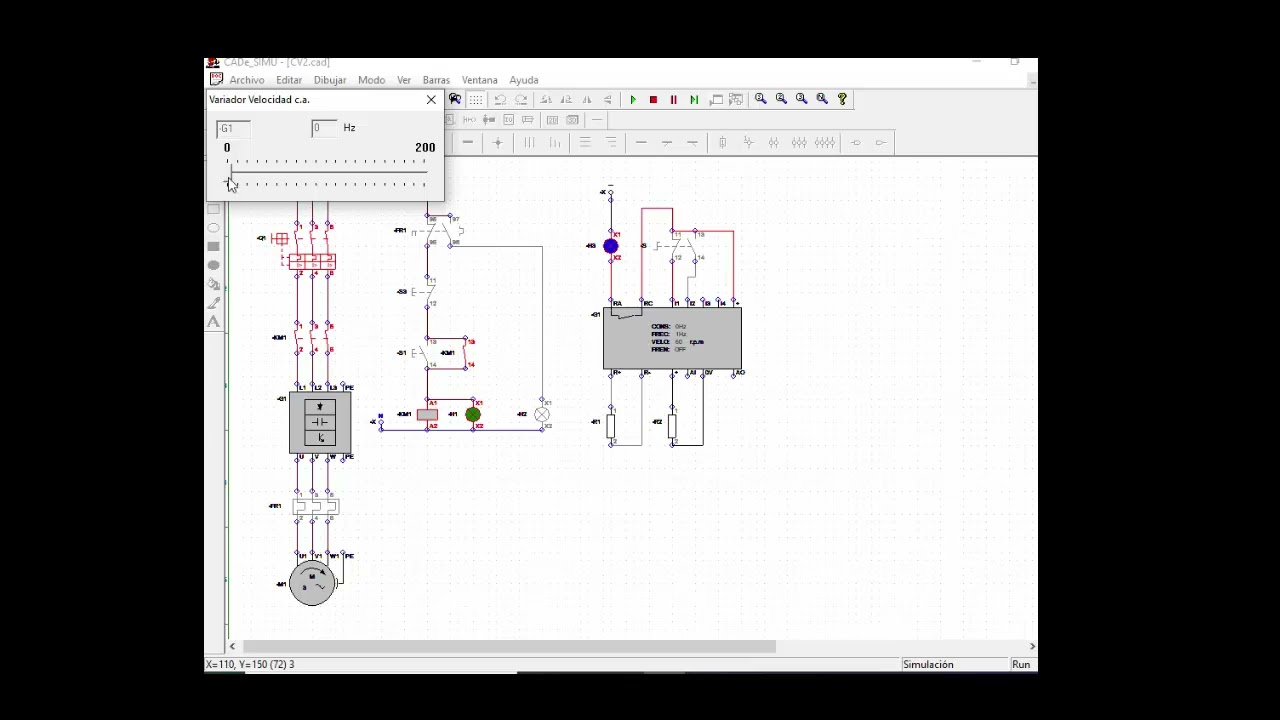Screen dimensions: 1280x720
Task: Select the filled rectangle drawing tool
Action: 214,246
